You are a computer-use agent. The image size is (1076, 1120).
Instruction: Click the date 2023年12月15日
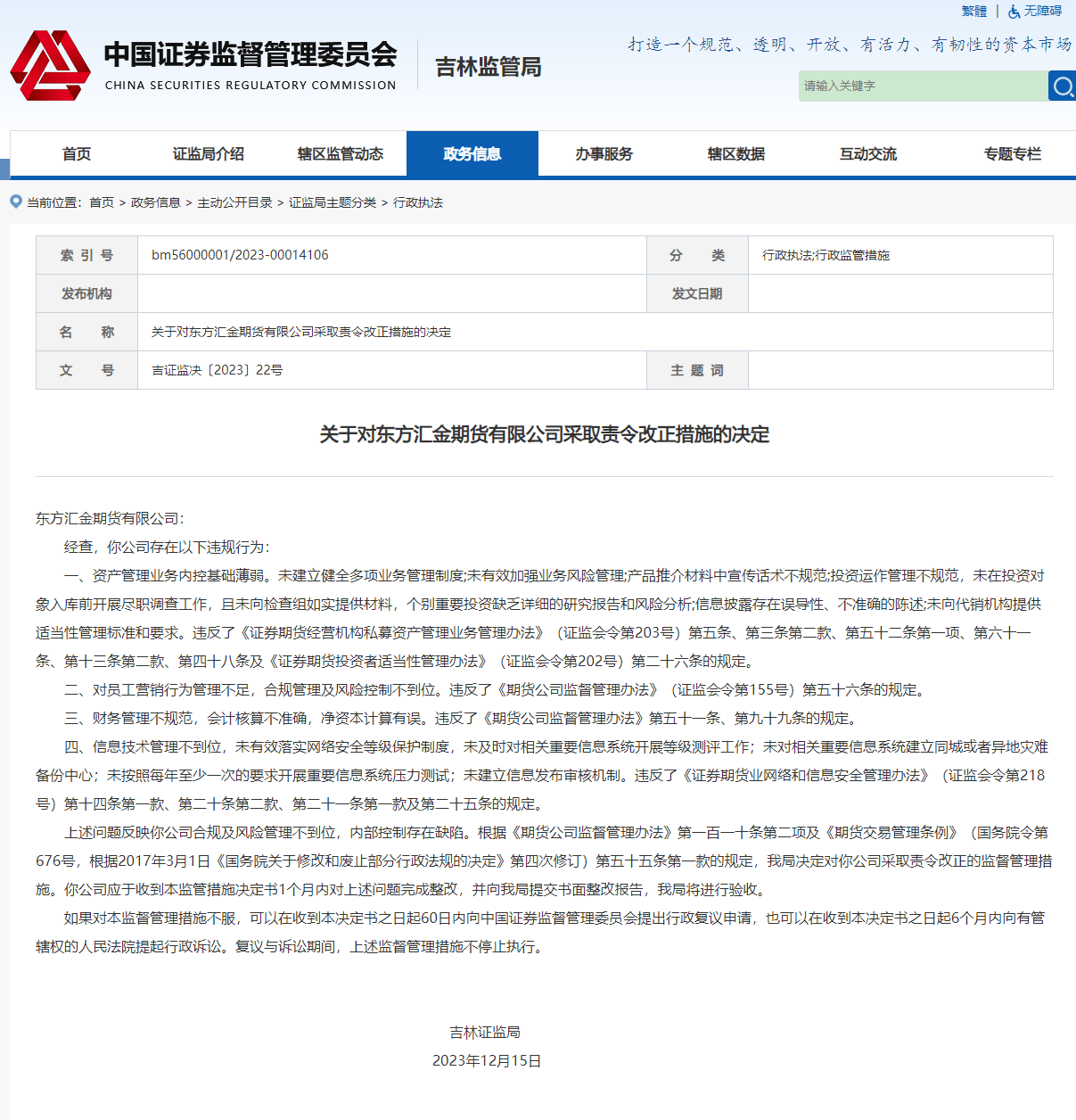point(487,1061)
